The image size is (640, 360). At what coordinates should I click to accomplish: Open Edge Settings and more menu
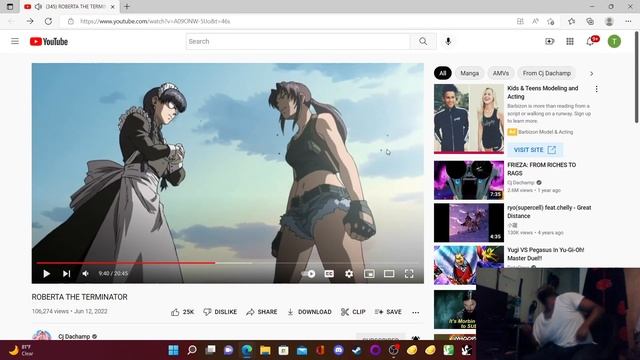coord(628,21)
